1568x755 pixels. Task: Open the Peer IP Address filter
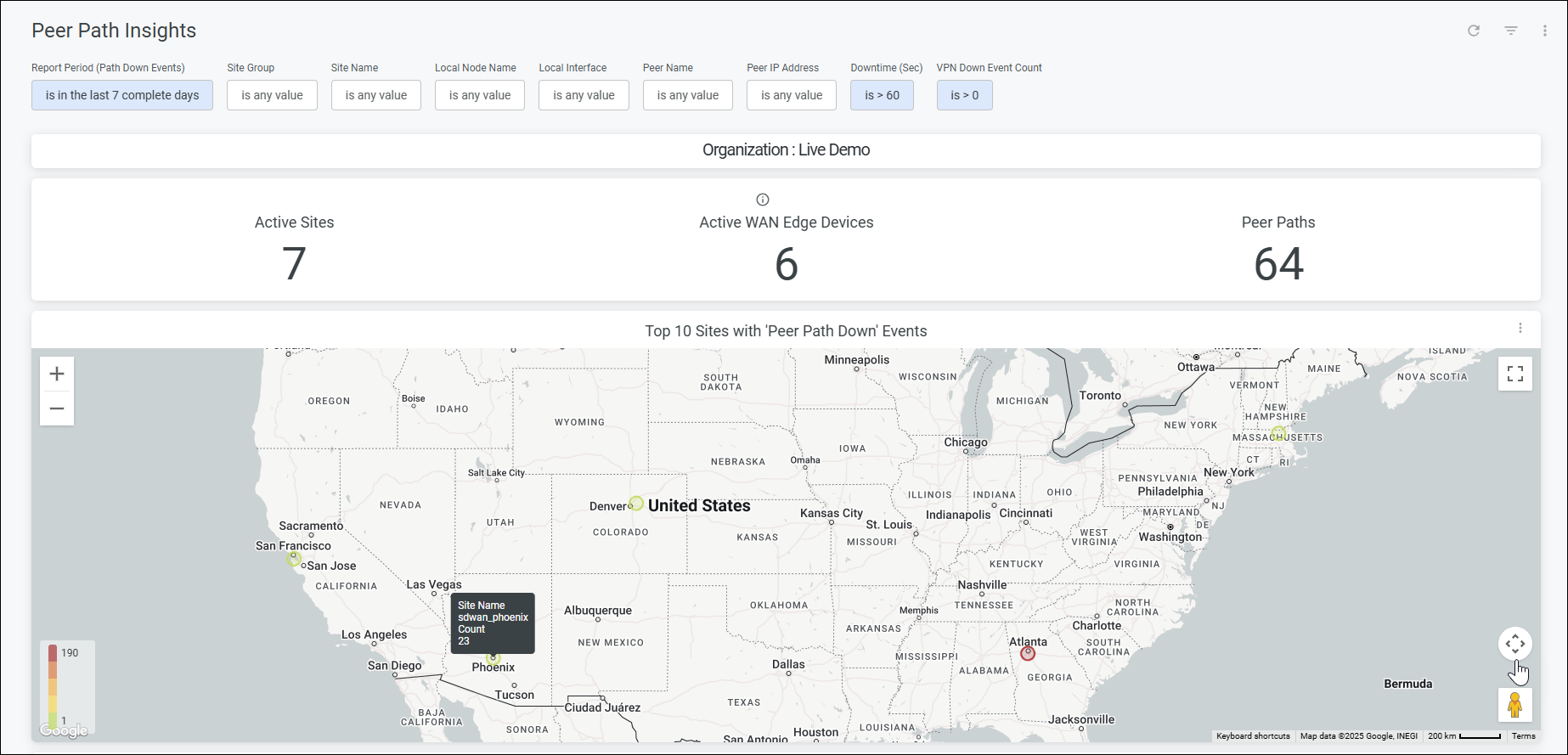pyautogui.click(x=791, y=95)
